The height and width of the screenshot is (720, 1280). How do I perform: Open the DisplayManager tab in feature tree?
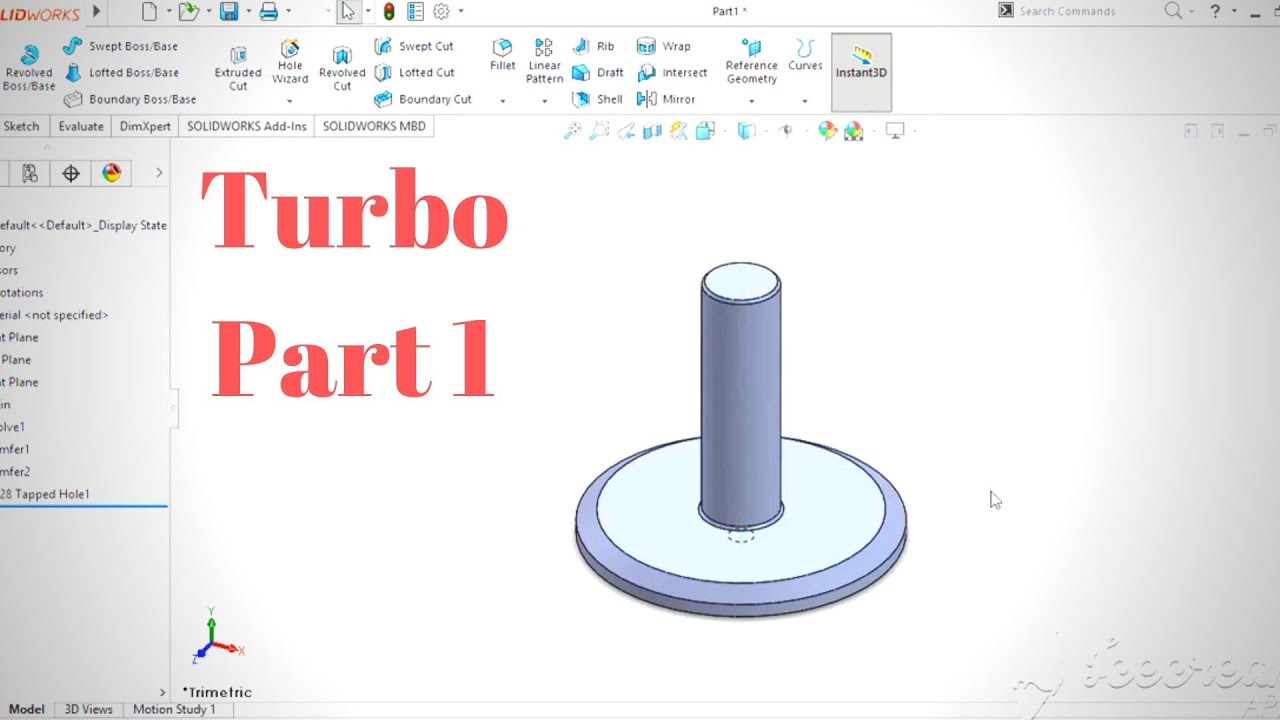click(x=112, y=173)
